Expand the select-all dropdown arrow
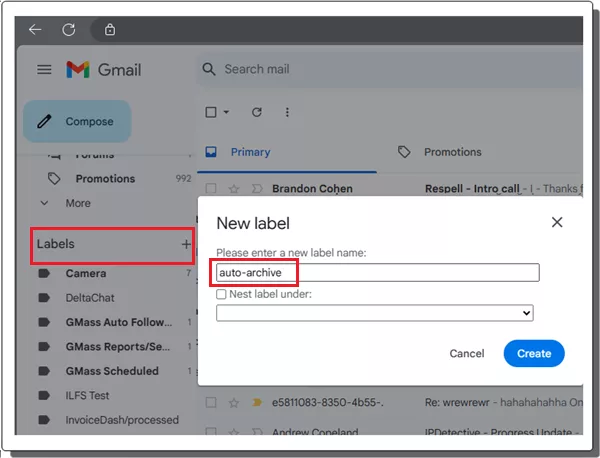This screenshot has height=458, width=600. 227,112
